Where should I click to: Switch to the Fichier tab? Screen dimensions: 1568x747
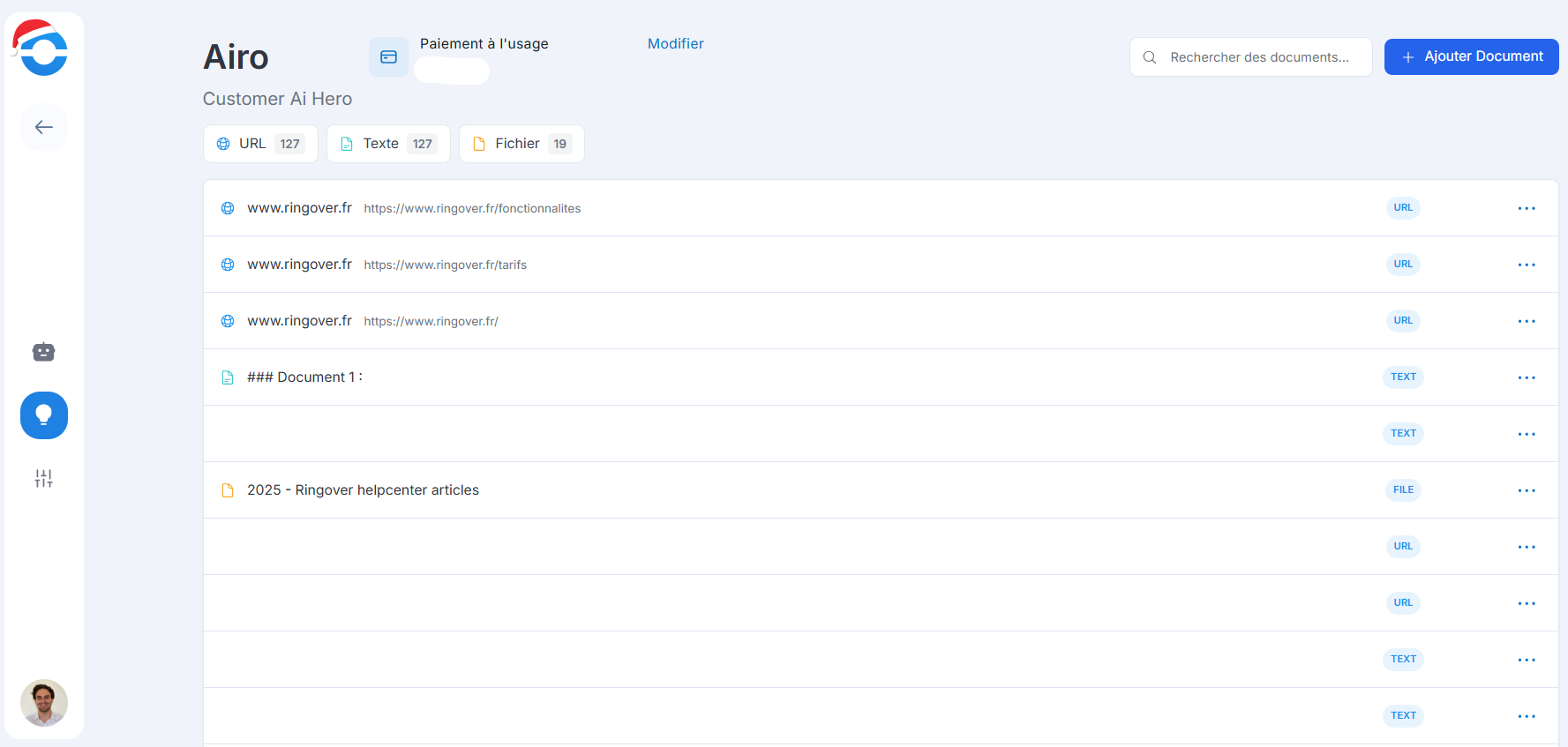[x=521, y=144]
